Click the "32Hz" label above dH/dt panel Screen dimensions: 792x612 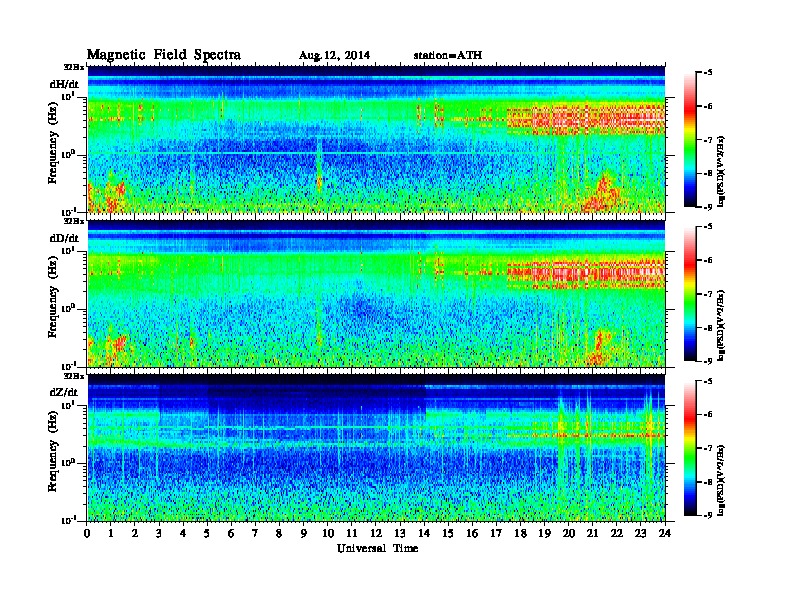tap(74, 67)
